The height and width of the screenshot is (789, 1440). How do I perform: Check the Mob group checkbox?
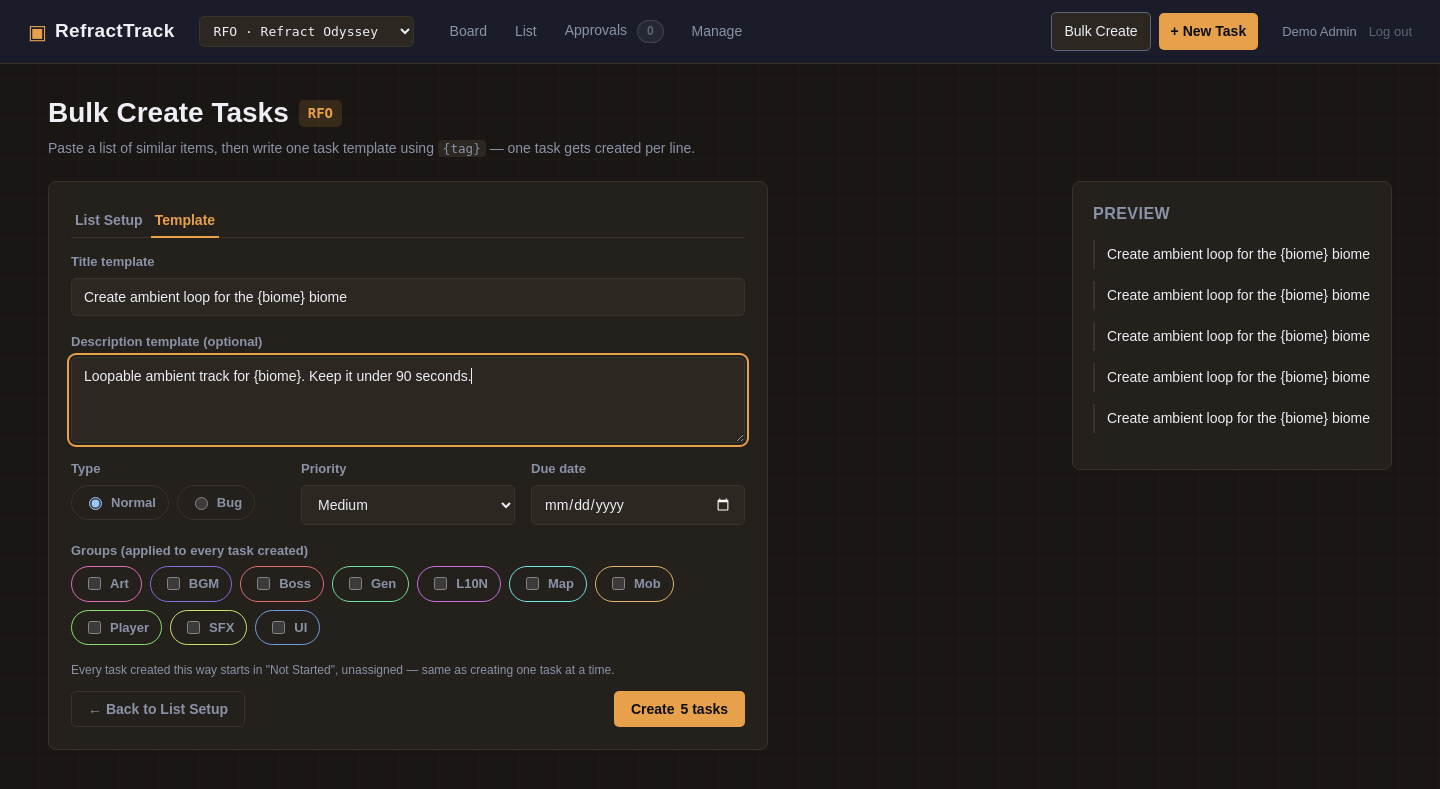pyautogui.click(x=618, y=584)
